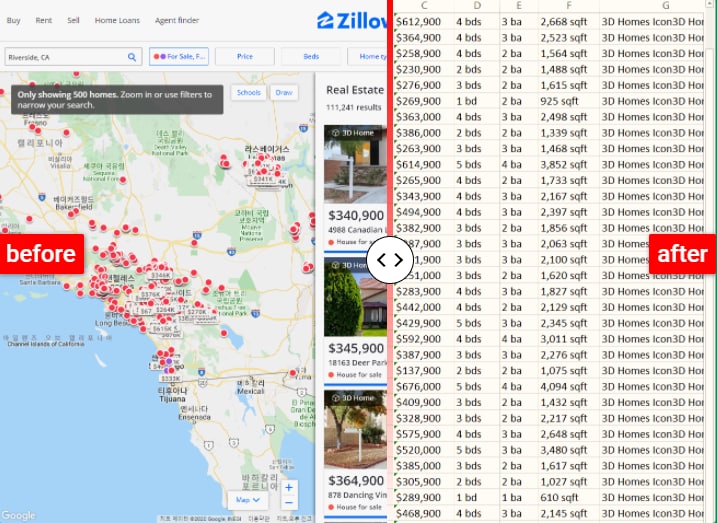Image resolution: width=717 pixels, height=523 pixels.
Task: Select the $612,900 price cell
Action: point(424,21)
